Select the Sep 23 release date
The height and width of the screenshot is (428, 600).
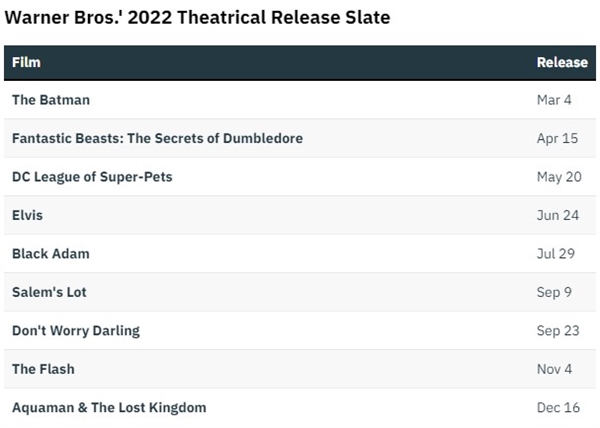(x=557, y=330)
